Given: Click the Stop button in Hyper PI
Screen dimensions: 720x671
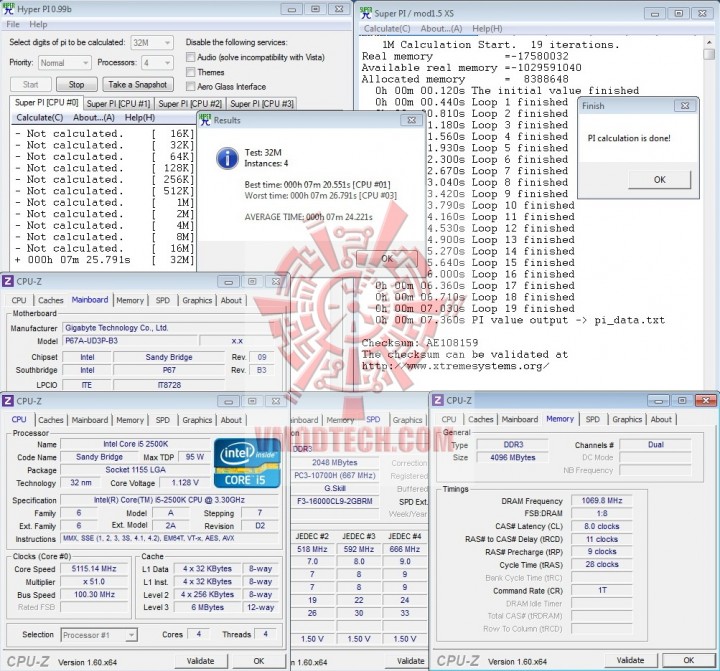Looking at the screenshot, I should pyautogui.click(x=77, y=85).
